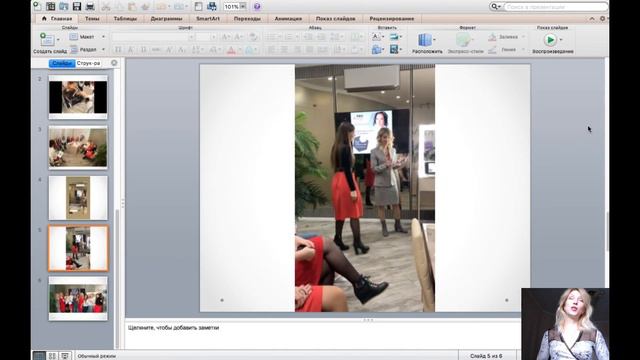The height and width of the screenshot is (360, 640).
Task: Print using the printer icon
Action: [90, 6]
